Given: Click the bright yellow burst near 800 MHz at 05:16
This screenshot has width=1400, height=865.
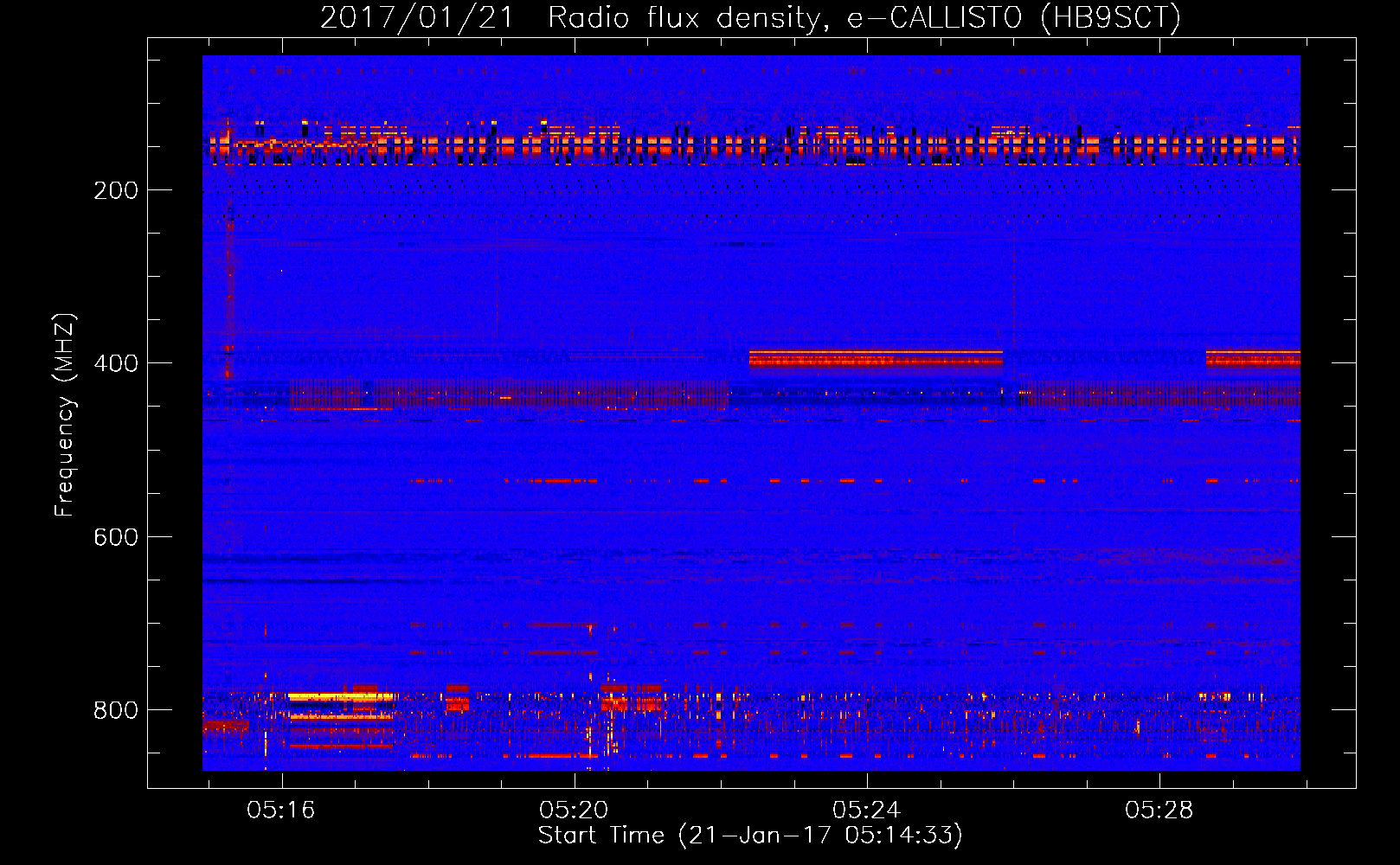Looking at the screenshot, I should (x=341, y=696).
